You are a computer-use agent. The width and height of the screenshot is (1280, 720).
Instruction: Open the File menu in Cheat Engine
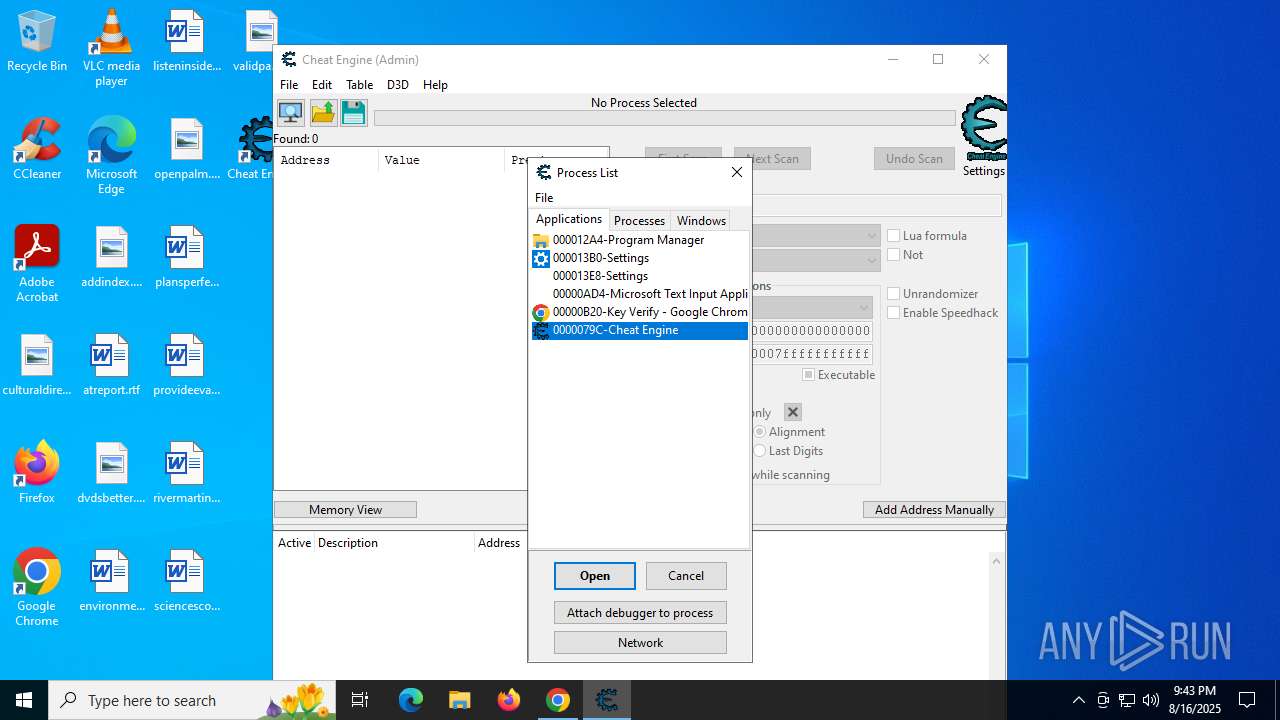[x=289, y=85]
